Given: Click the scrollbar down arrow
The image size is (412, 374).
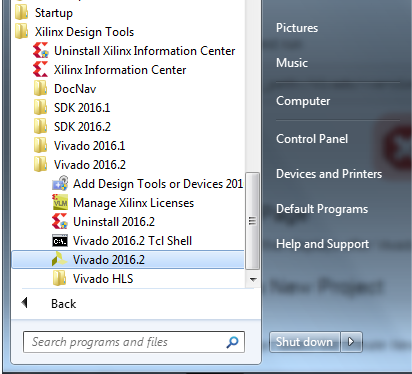Looking at the screenshot, I should pos(253,279).
